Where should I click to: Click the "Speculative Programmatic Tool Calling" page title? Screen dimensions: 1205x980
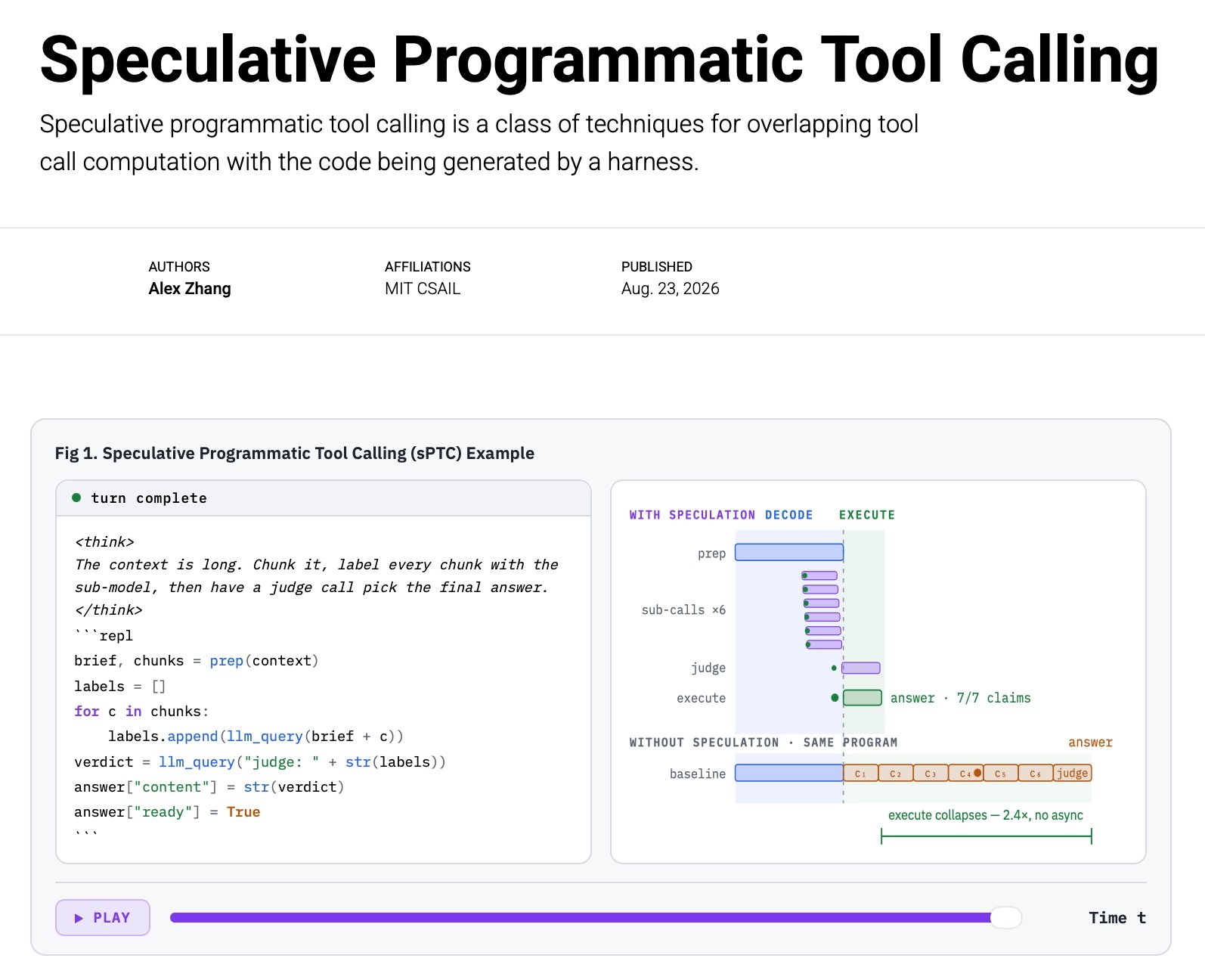[599, 59]
